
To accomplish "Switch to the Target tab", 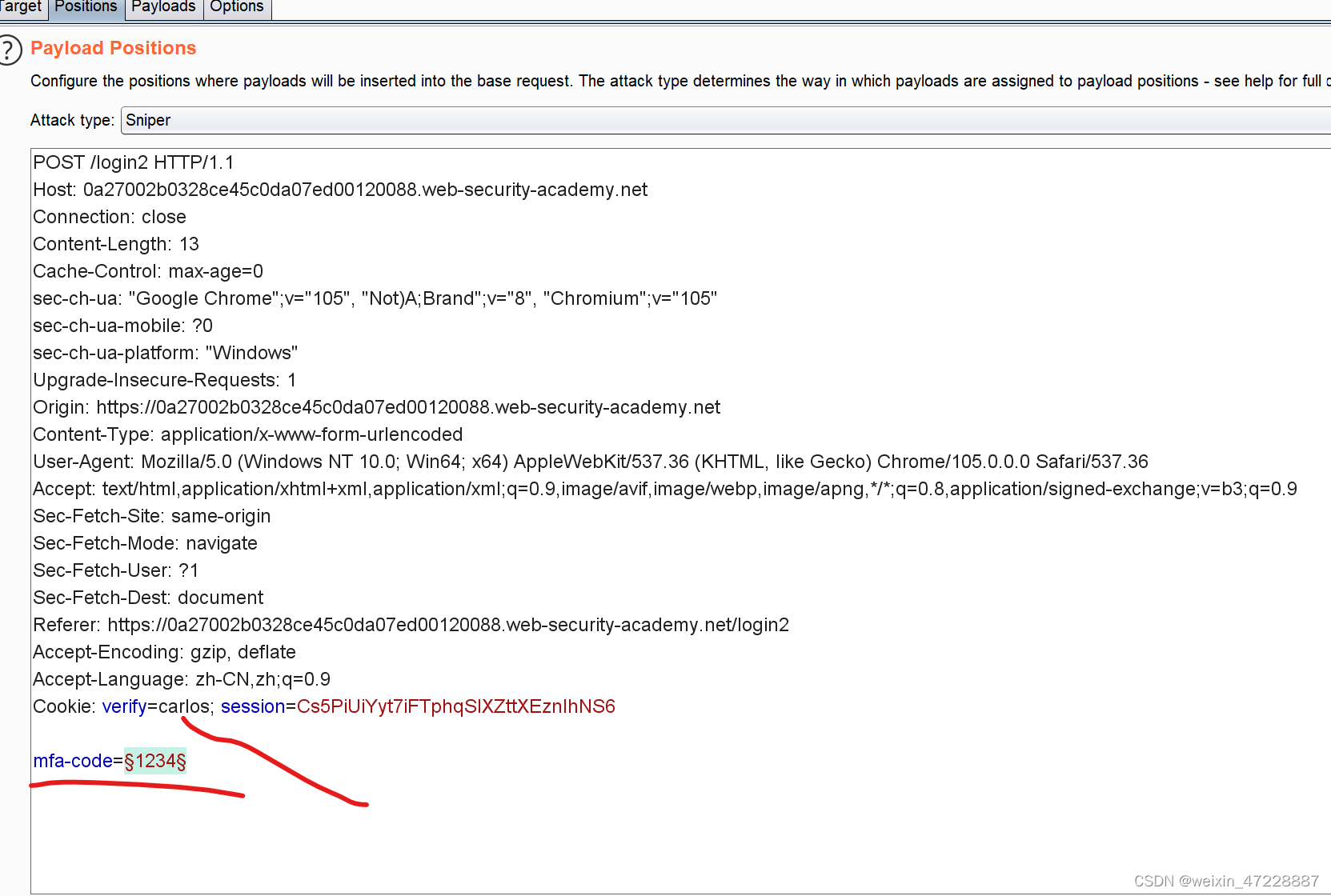I will point(22,7).
